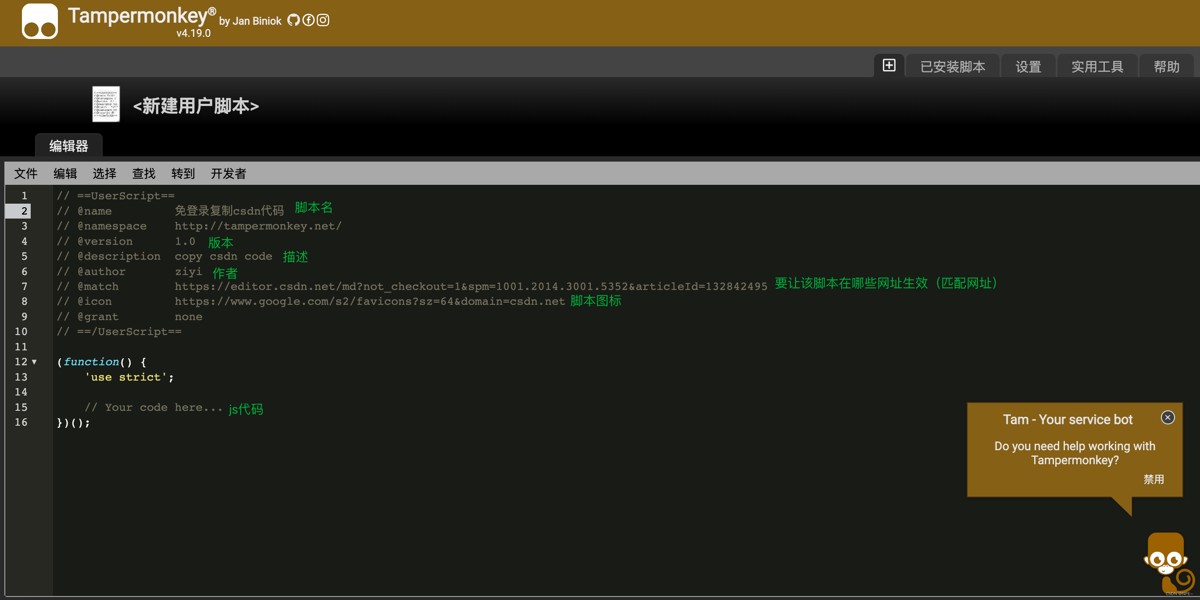Open the 设置 tab
The width and height of the screenshot is (1200, 600).
1028,66
